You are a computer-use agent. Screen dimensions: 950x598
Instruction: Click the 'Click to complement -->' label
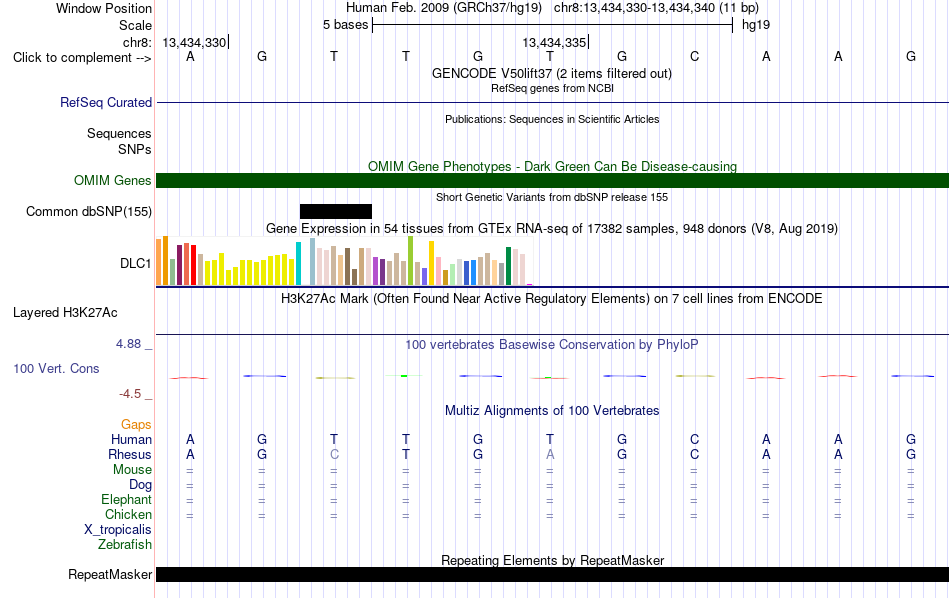pyautogui.click(x=82, y=58)
